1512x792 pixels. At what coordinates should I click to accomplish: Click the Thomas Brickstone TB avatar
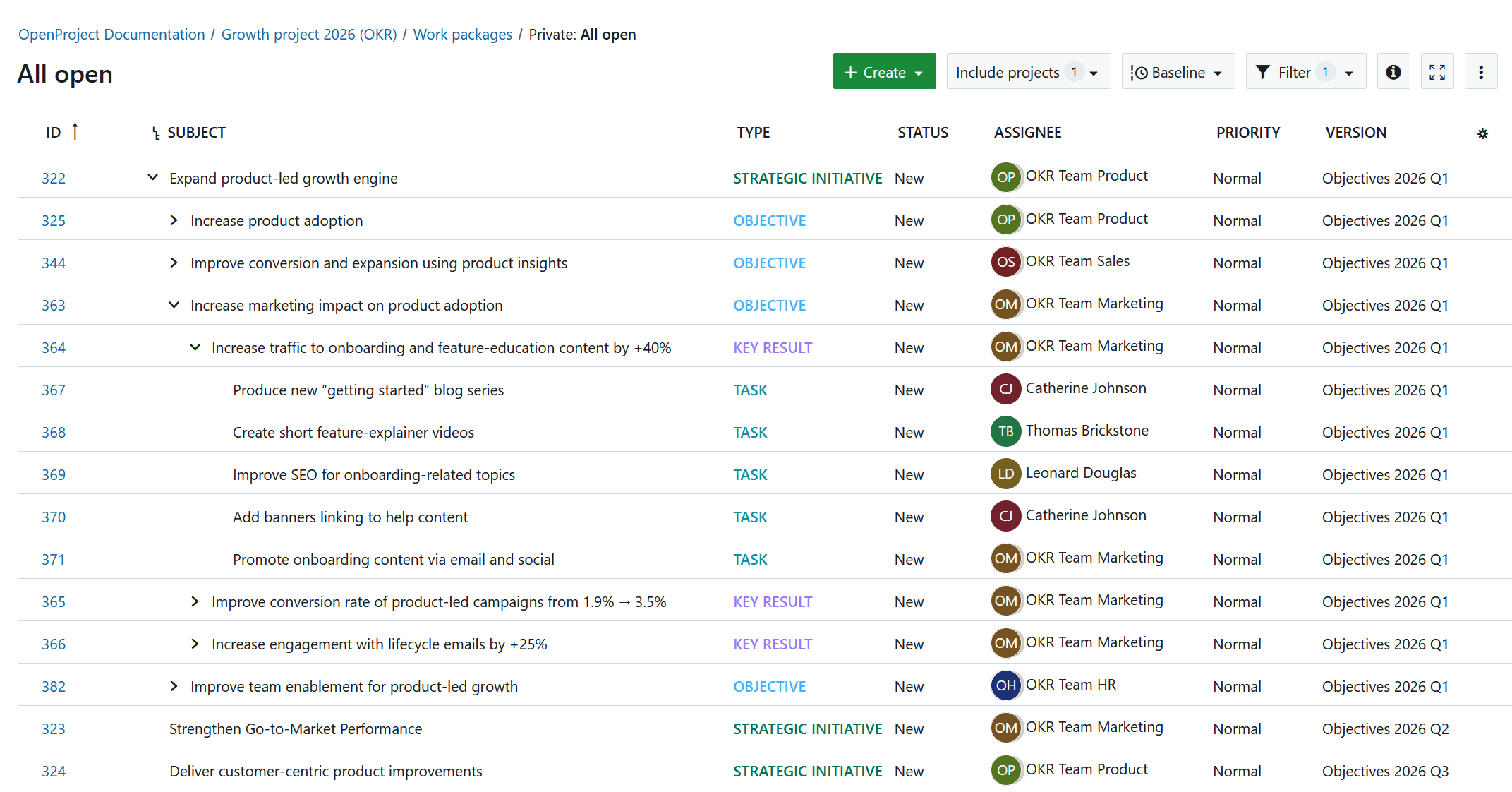coord(1005,431)
